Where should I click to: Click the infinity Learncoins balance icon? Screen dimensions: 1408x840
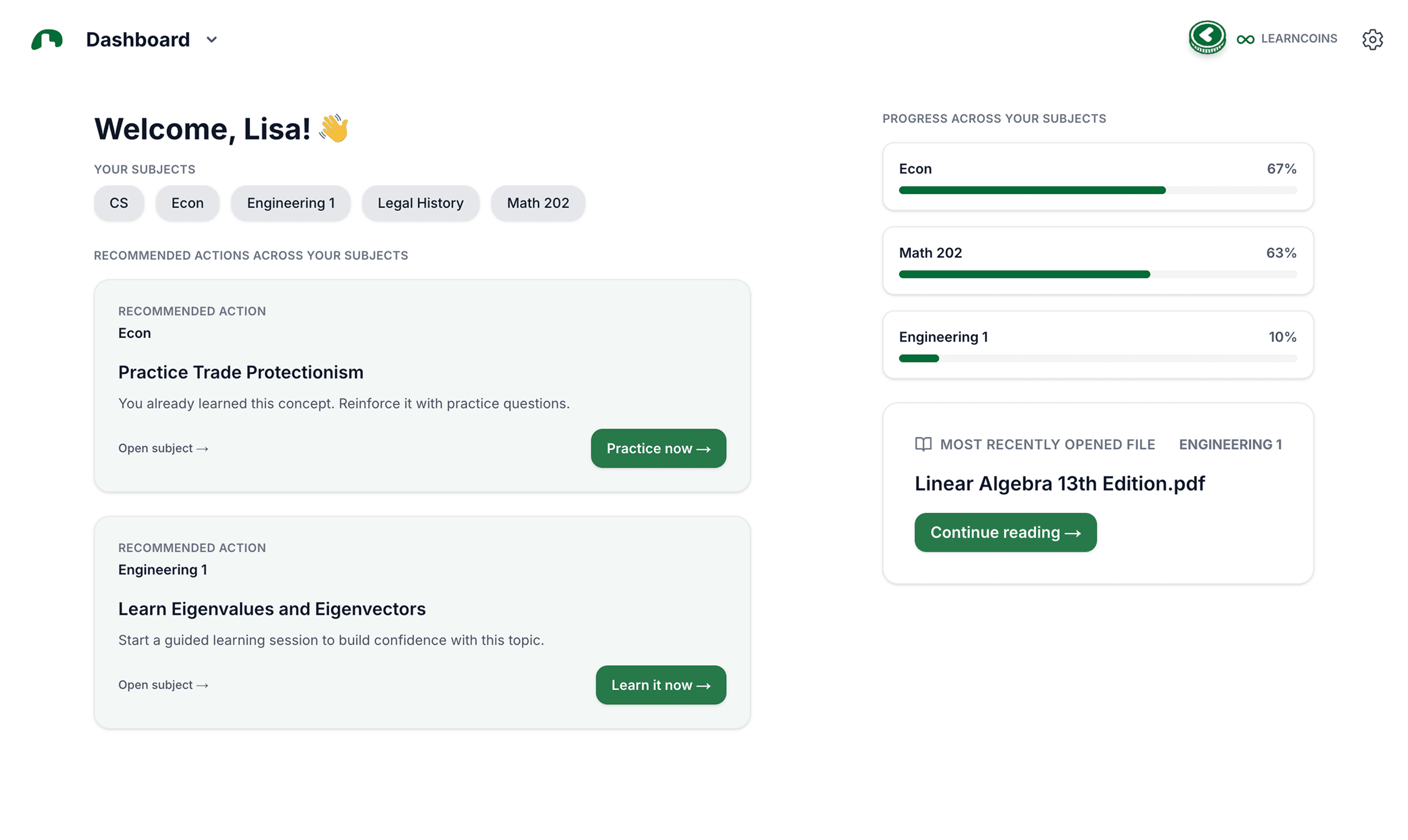coord(1245,39)
